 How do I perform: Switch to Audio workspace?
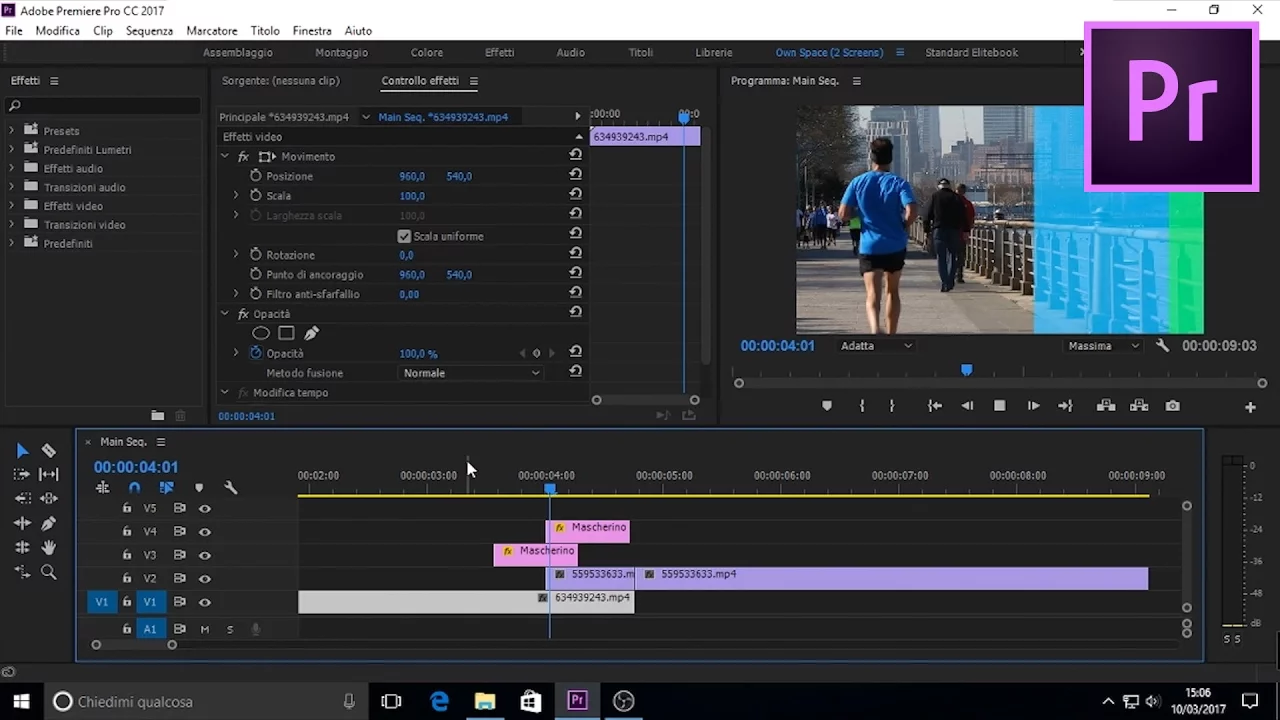[x=571, y=53]
